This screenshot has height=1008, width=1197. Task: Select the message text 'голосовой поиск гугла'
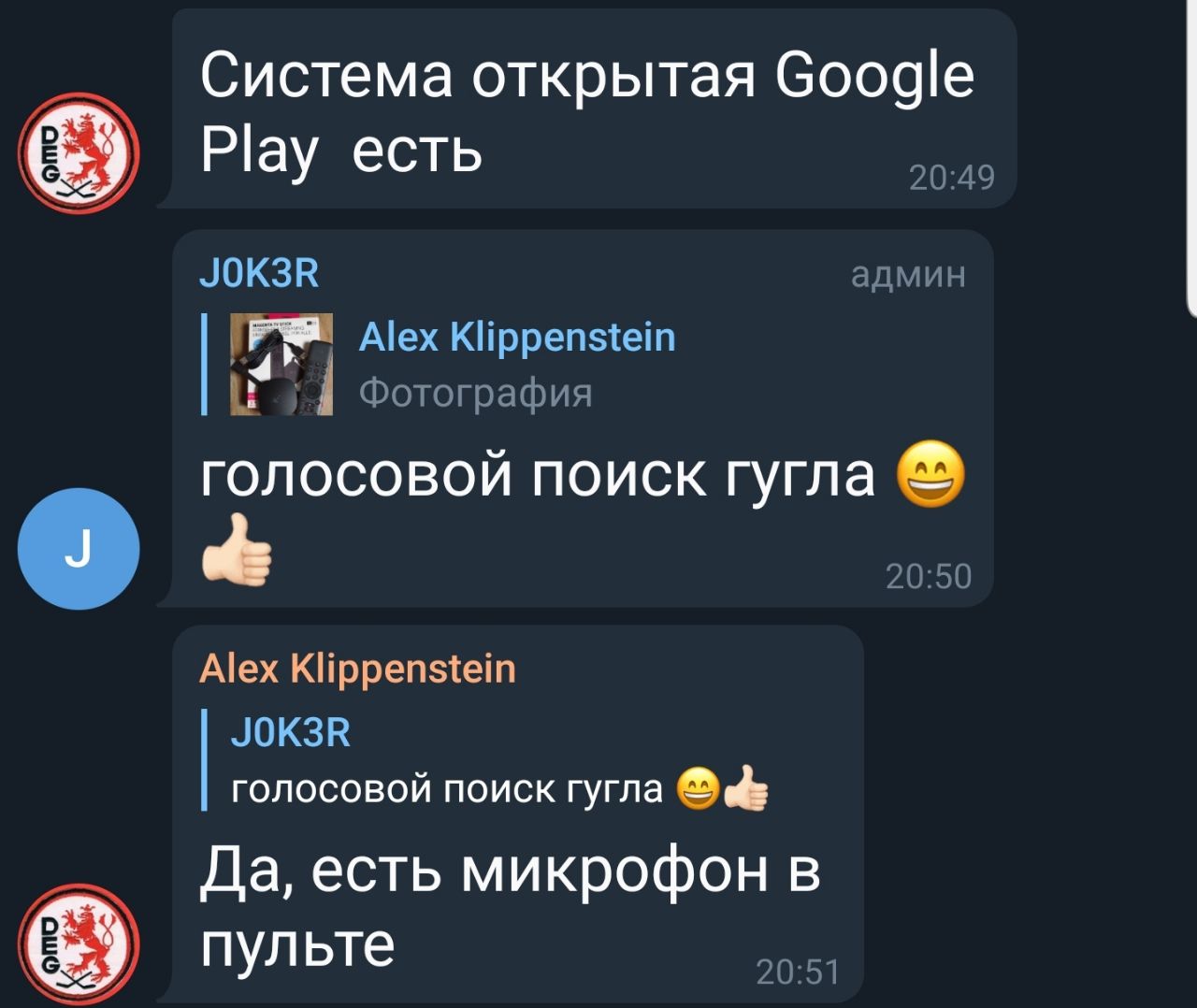538,476
